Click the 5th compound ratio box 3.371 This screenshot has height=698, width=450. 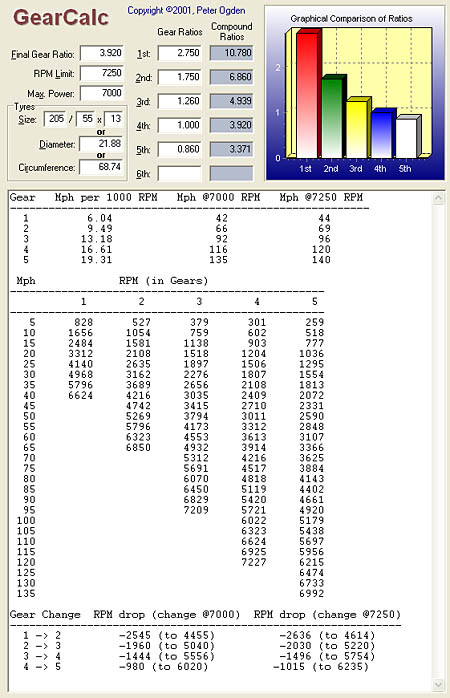(x=231, y=149)
